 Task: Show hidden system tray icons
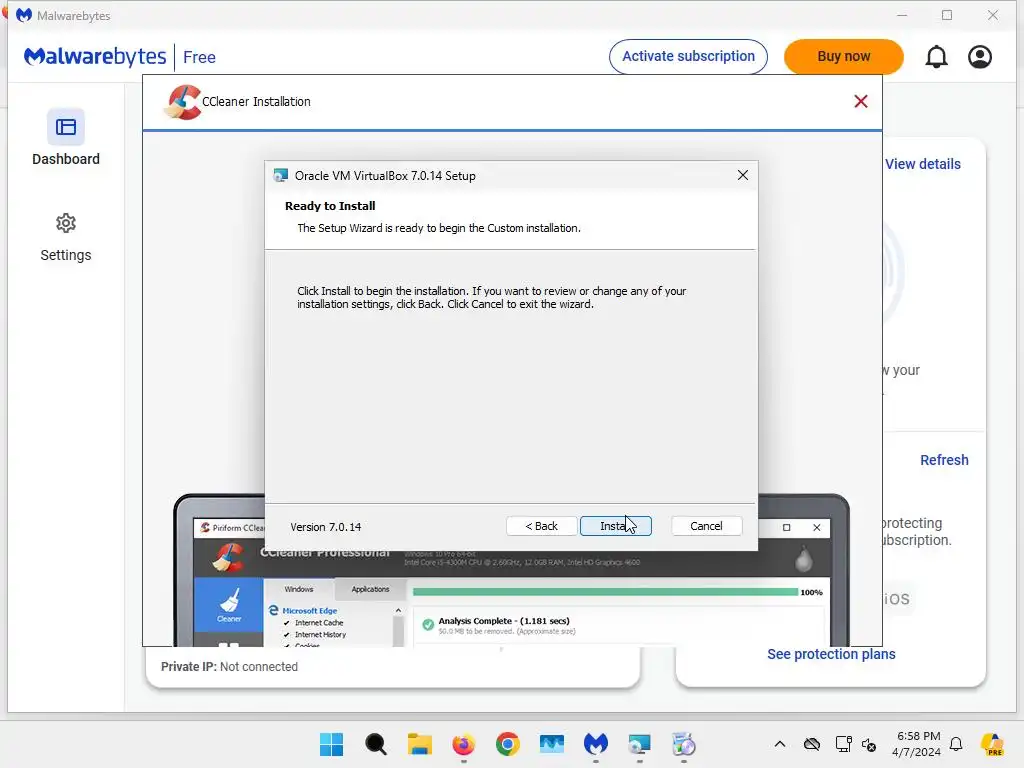pos(780,744)
